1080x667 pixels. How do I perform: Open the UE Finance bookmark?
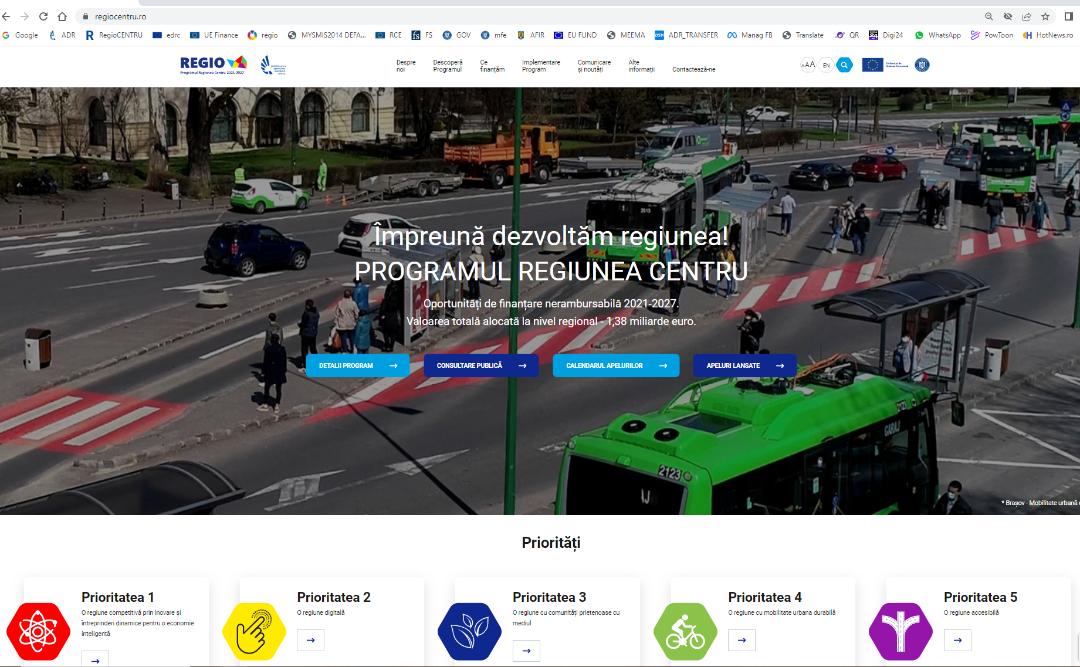(x=214, y=35)
